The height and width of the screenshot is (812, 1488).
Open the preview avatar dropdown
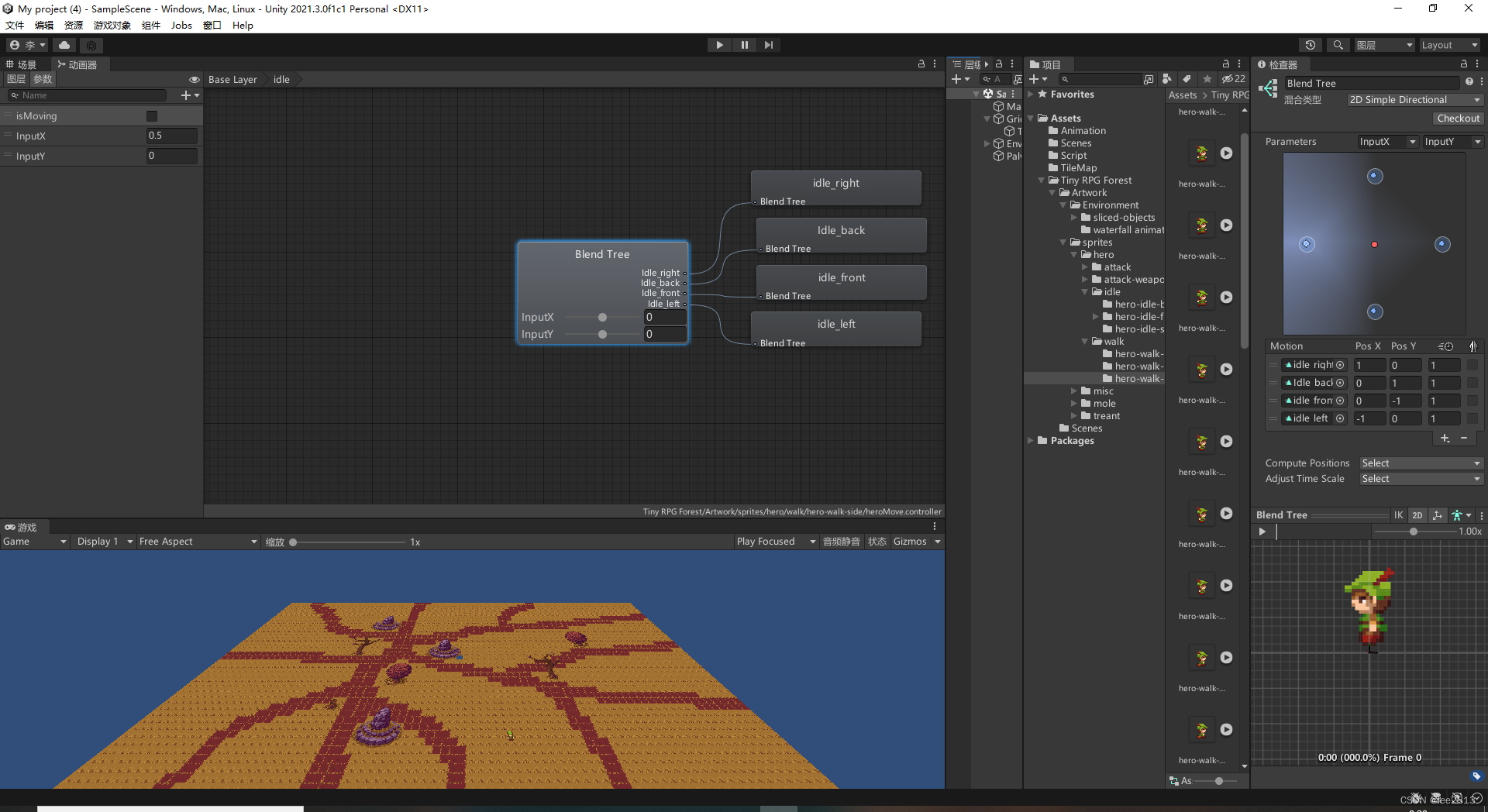pos(1461,515)
